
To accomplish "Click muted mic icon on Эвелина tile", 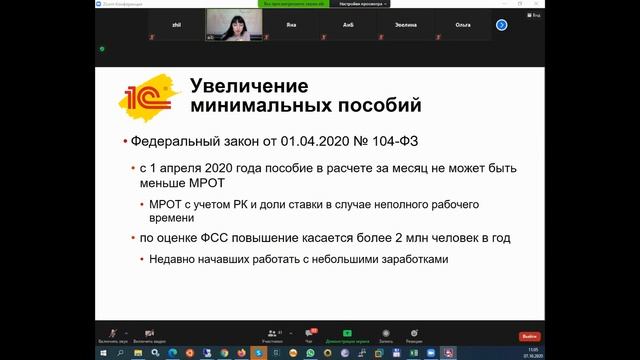I will pos(381,37).
